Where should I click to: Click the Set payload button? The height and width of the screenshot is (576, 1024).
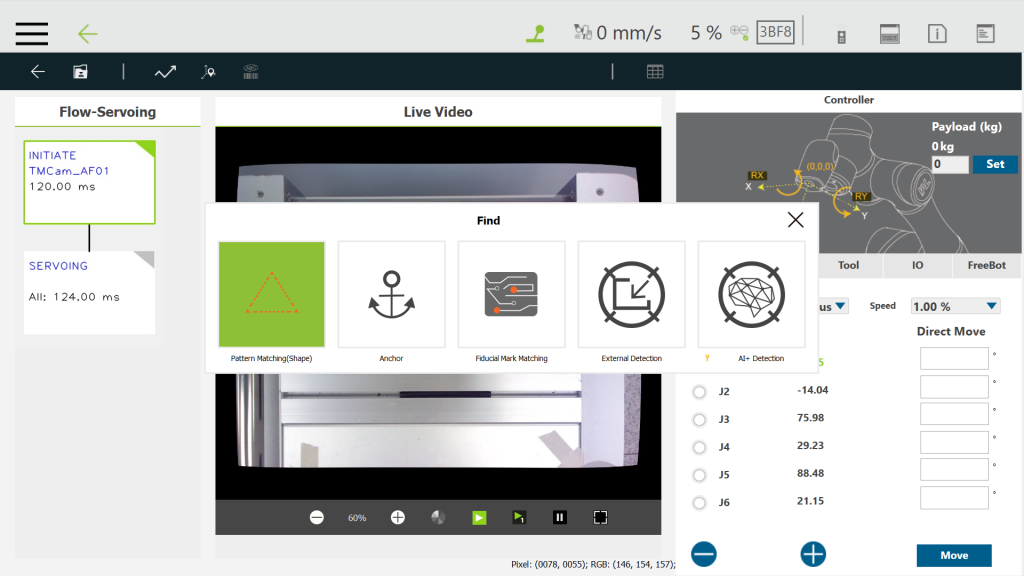pyautogui.click(x=994, y=164)
